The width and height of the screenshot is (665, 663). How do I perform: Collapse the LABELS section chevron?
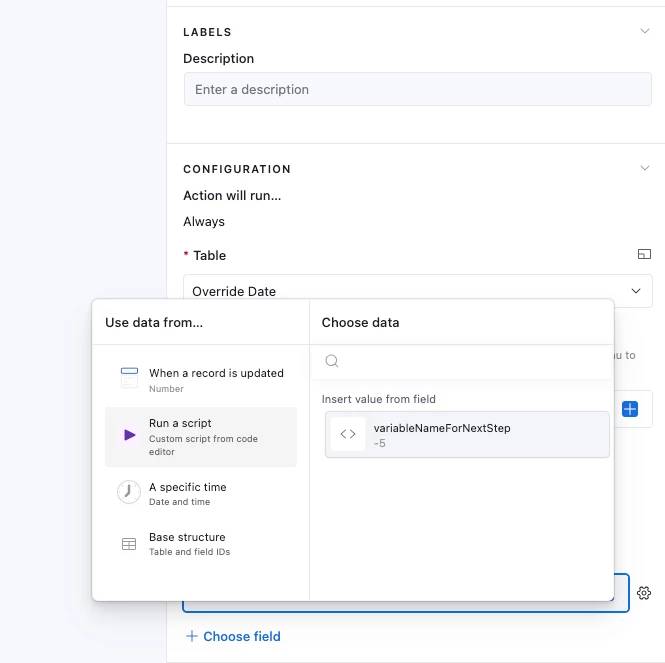pyautogui.click(x=645, y=31)
